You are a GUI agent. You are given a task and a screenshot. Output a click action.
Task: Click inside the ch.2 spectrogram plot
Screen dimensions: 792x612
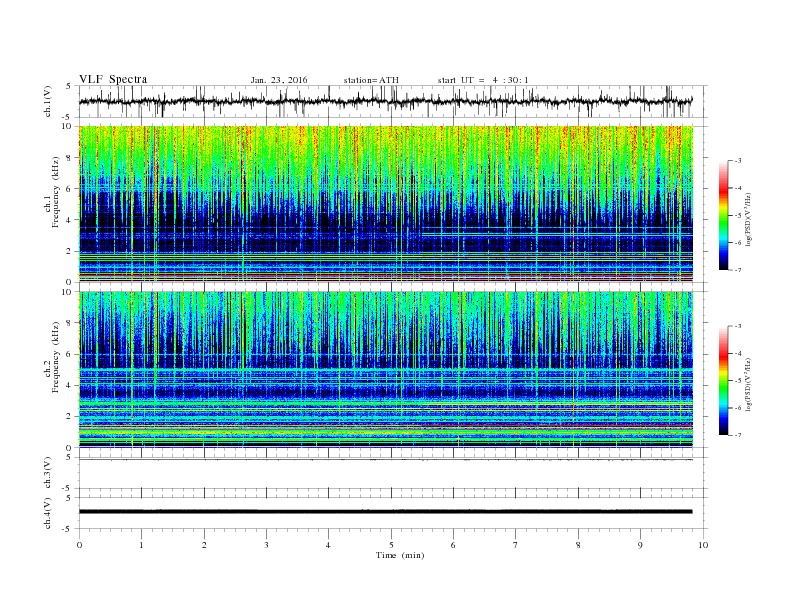(x=386, y=370)
